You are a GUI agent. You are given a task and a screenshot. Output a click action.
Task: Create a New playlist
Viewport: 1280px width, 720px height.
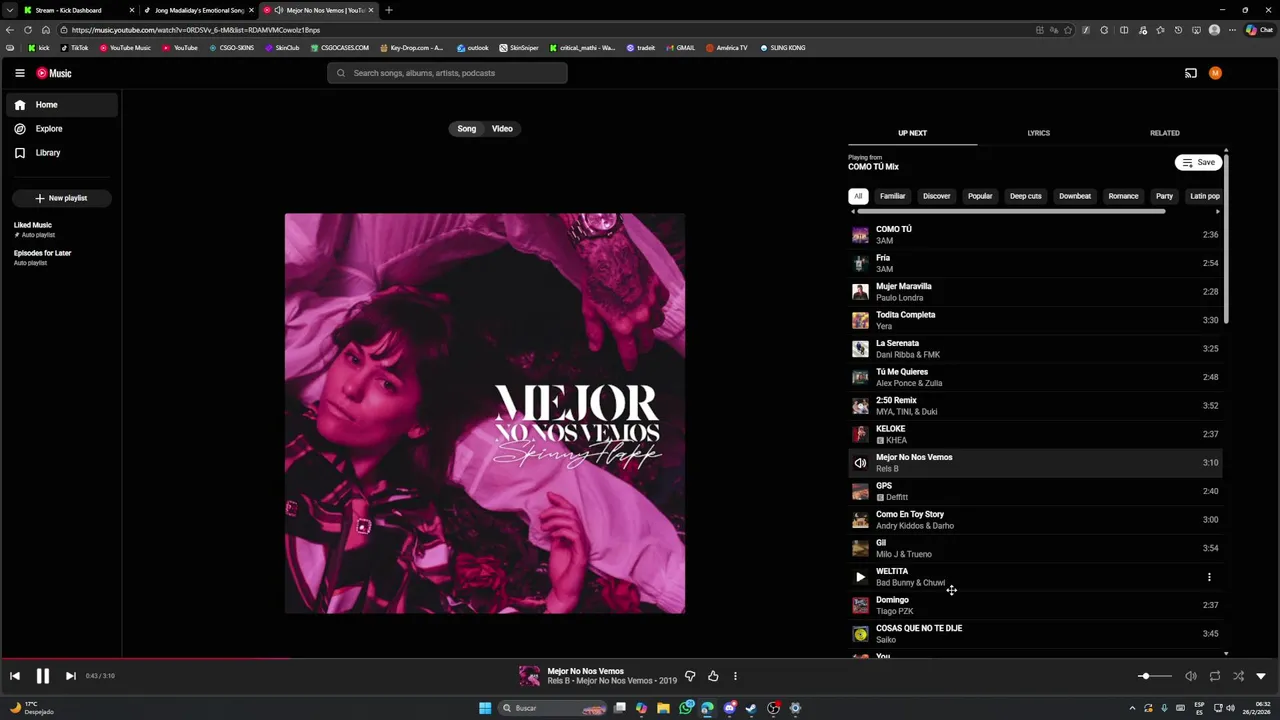point(61,198)
